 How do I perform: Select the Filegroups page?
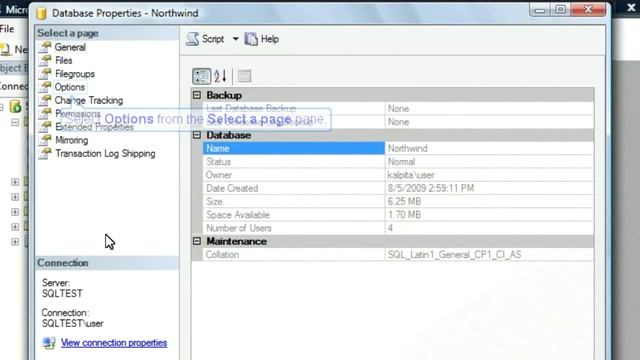[x=75, y=74]
